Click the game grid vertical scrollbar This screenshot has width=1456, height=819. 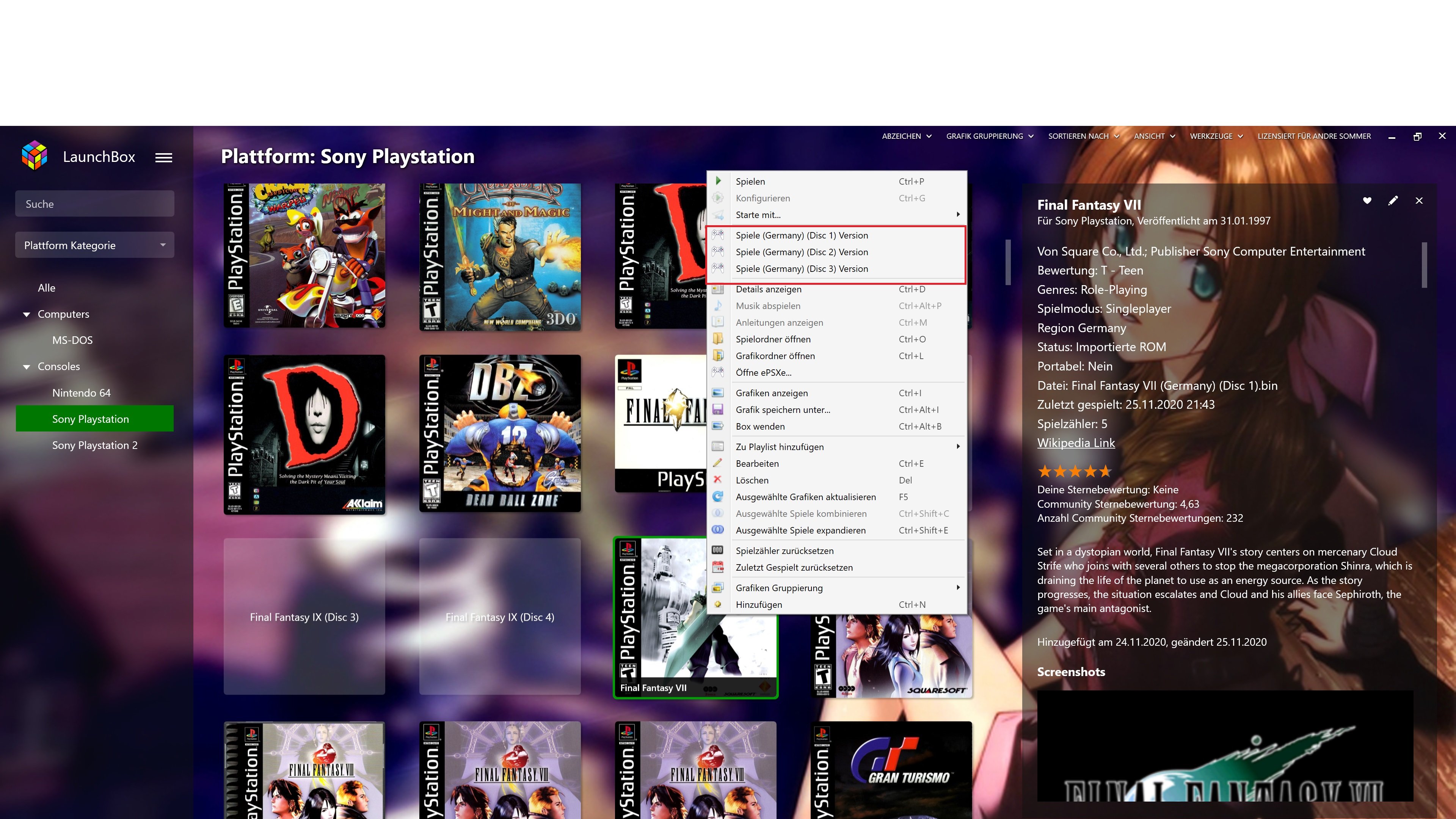point(1008,263)
